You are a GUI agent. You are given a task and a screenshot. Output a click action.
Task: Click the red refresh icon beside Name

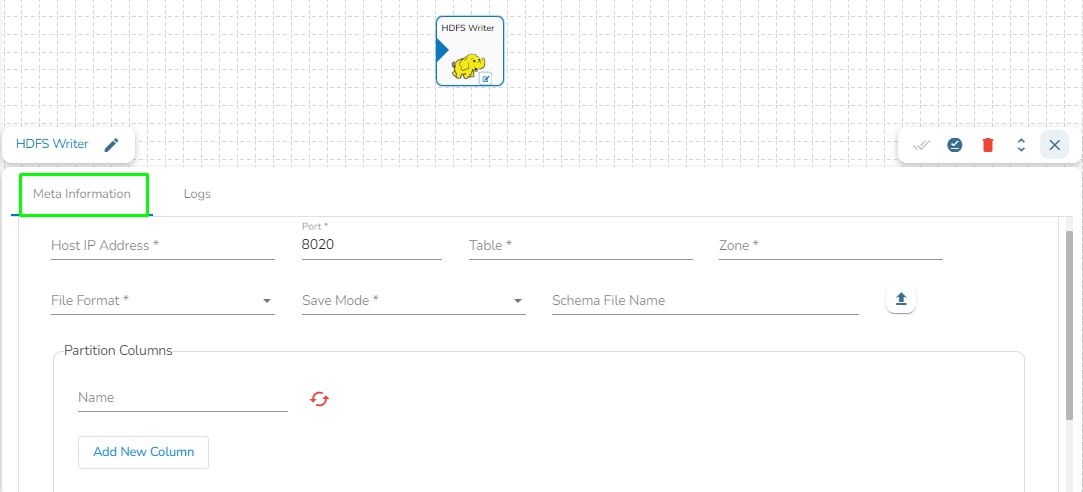319,399
